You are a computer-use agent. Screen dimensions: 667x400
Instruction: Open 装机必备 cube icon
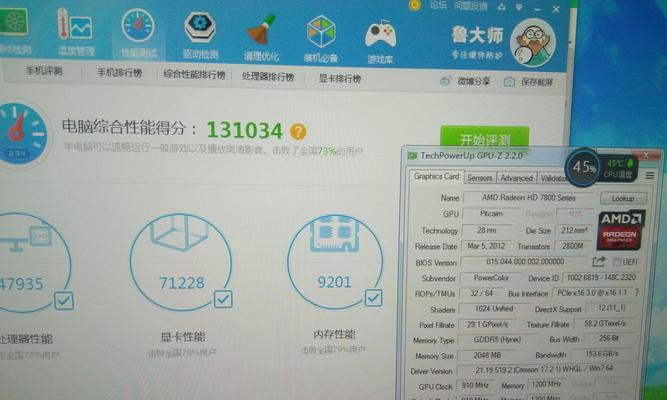[321, 31]
